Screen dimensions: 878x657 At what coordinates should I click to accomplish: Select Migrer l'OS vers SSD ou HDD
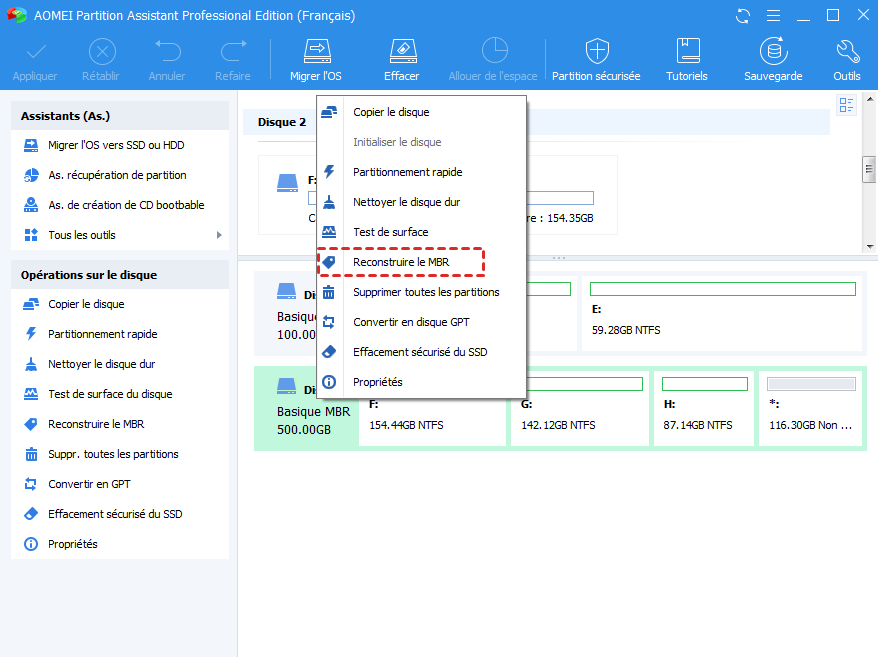tap(116, 145)
